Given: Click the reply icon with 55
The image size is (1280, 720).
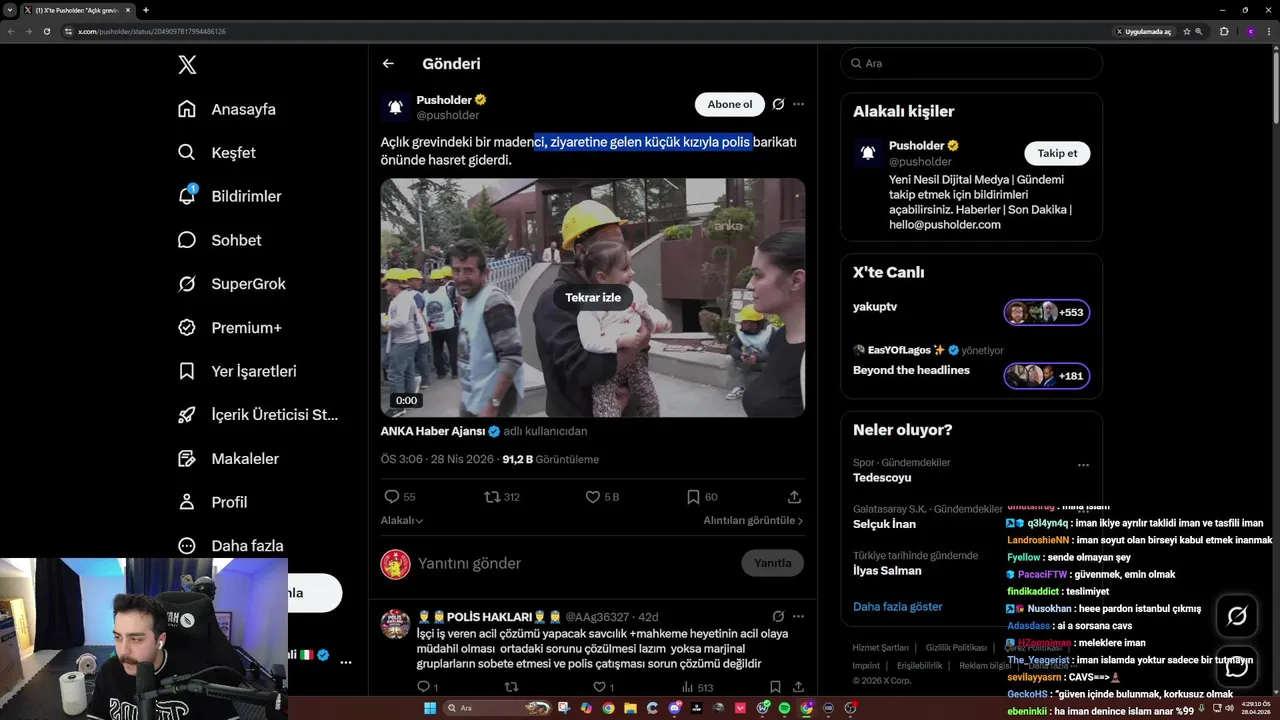Looking at the screenshot, I should click(x=400, y=496).
